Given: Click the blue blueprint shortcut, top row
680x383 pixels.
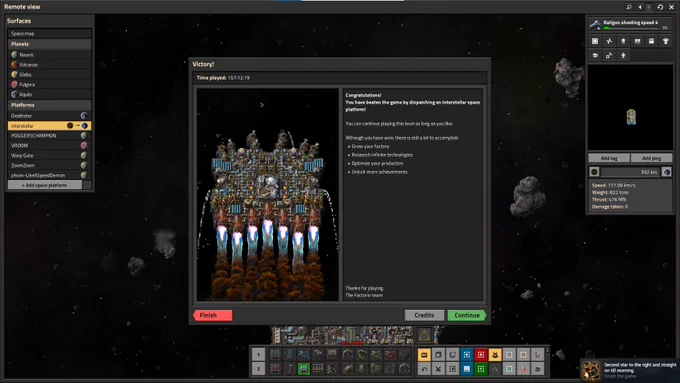Looking at the screenshot, I should tap(467, 355).
